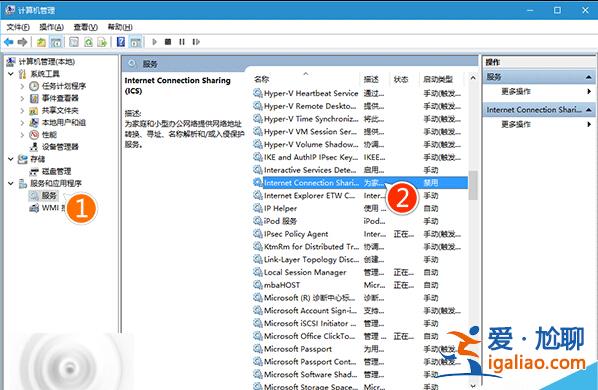Select Hyper-V Time Synchroniz... row
The image size is (598, 390).
360,119
